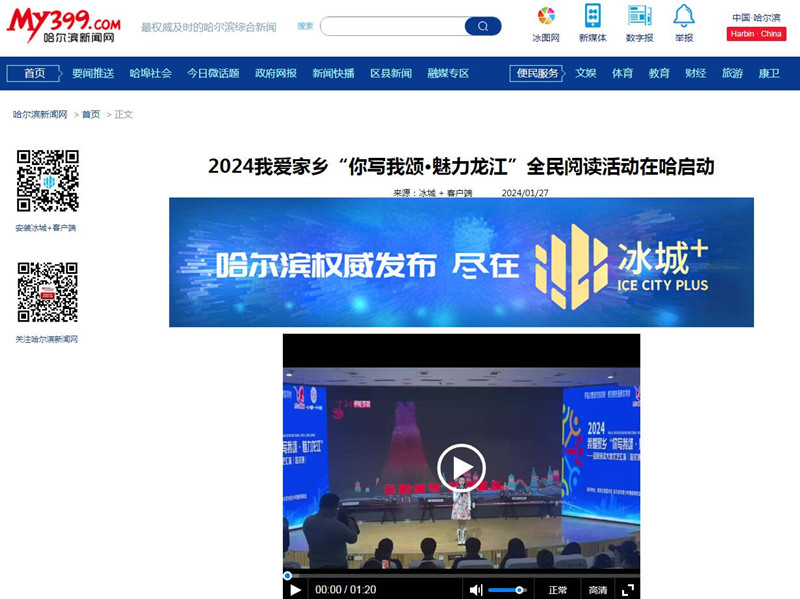
Task: Select the 政府网报 navigation item
Action: tap(276, 73)
